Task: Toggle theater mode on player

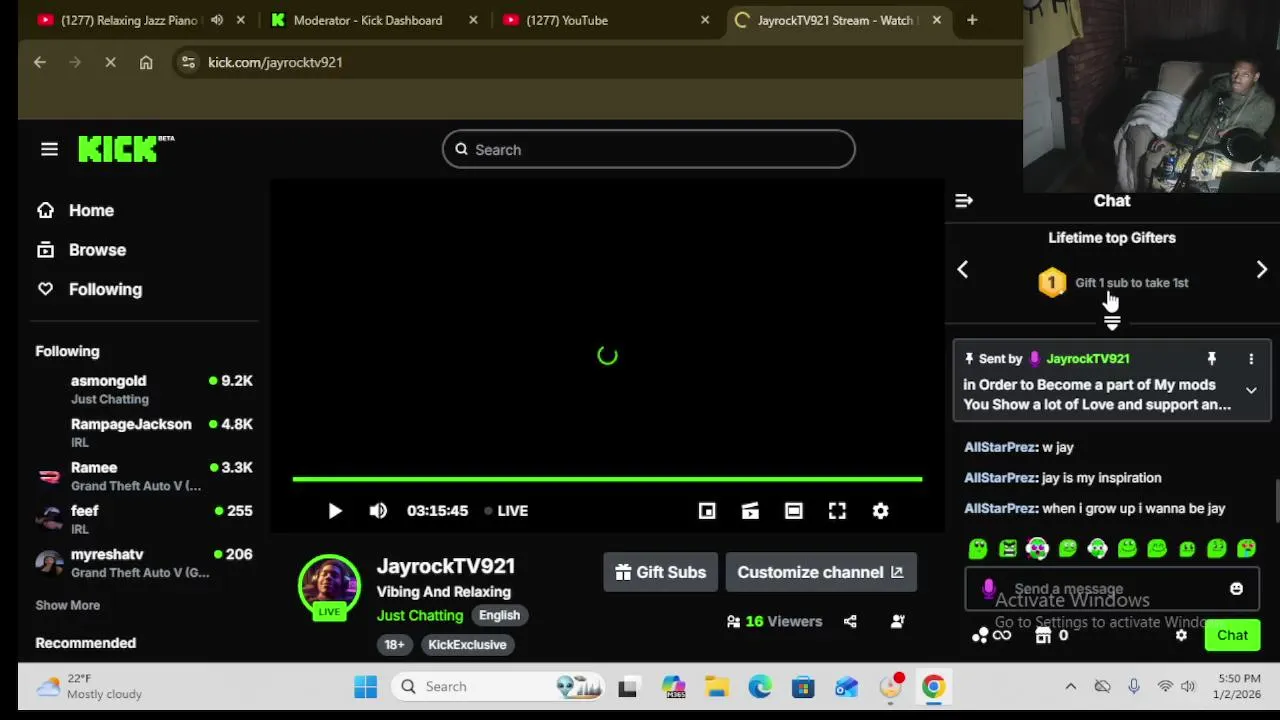Action: 793,511
